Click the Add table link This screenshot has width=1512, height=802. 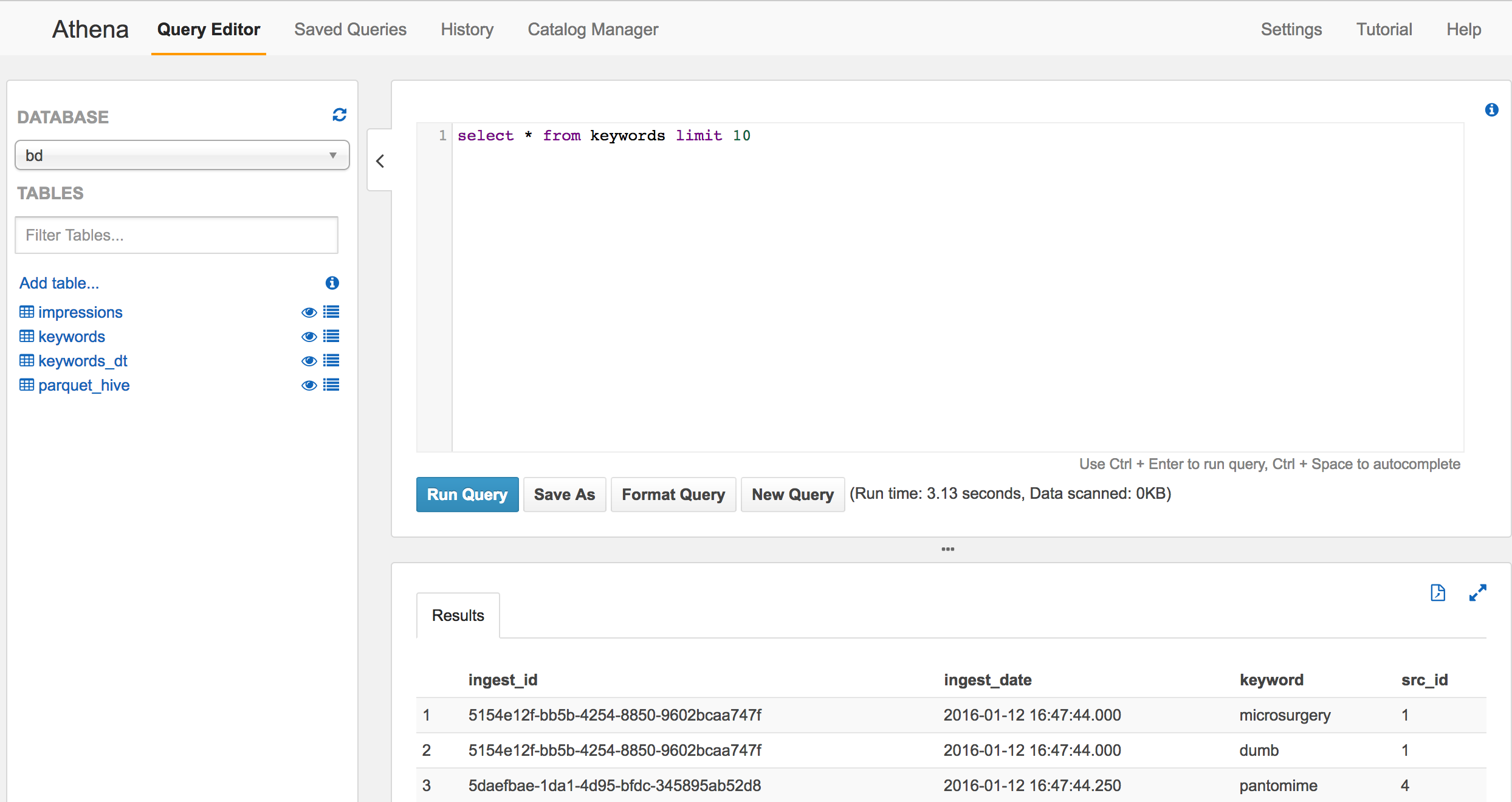pos(59,283)
